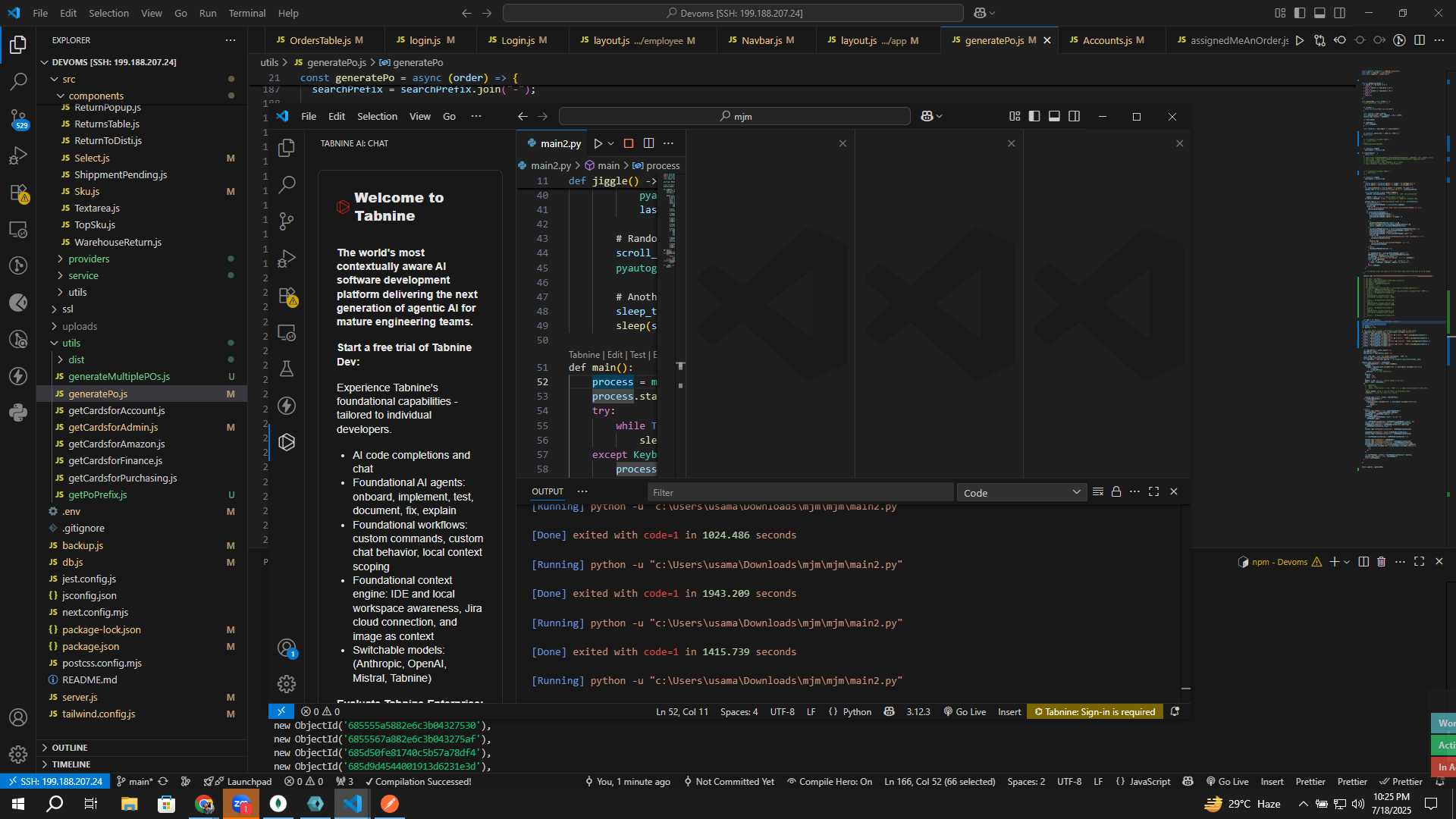Image resolution: width=1456 pixels, height=819 pixels.
Task: Toggle Compile Hero: On in the Devoms status bar
Action: [830, 781]
